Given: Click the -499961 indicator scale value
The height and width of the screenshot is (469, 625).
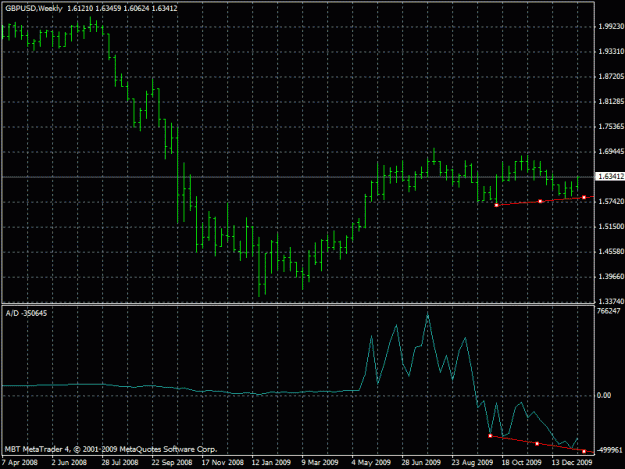Looking at the screenshot, I should click(x=609, y=450).
